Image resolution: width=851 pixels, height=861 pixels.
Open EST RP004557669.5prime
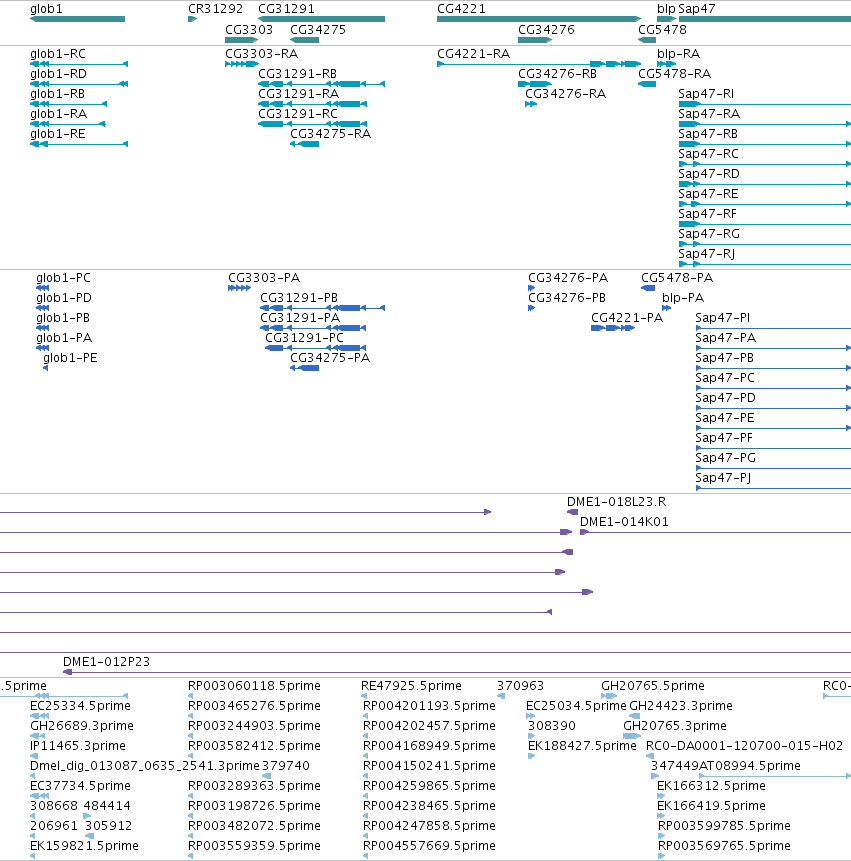(429, 846)
